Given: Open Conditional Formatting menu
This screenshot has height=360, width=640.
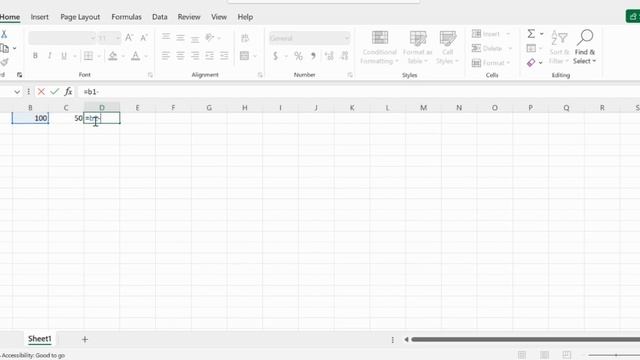Looking at the screenshot, I should click(x=380, y=47).
